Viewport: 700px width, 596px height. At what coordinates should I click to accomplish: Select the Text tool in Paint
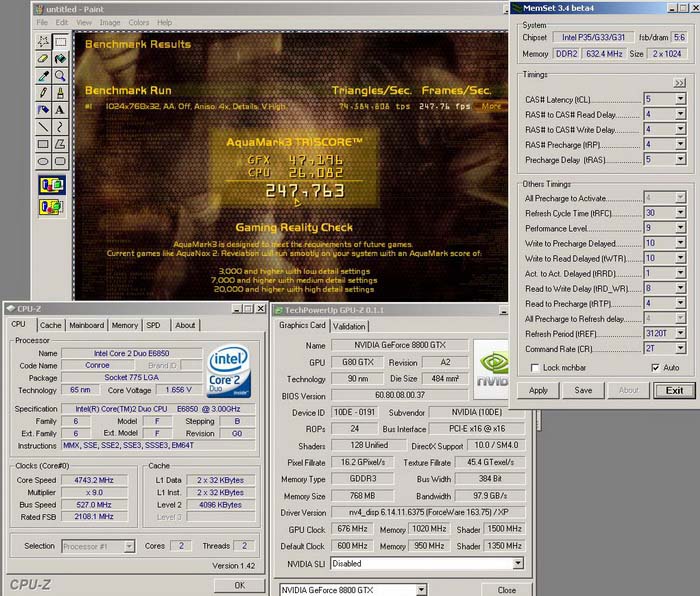60,110
